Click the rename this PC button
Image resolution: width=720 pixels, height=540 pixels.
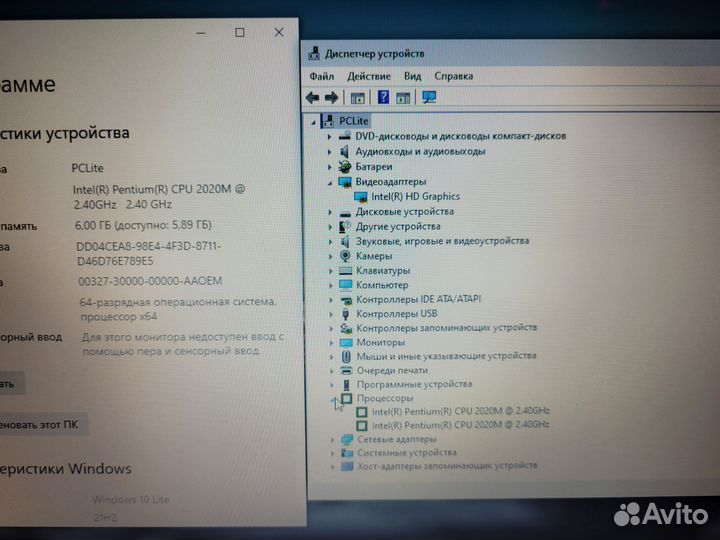44,425
